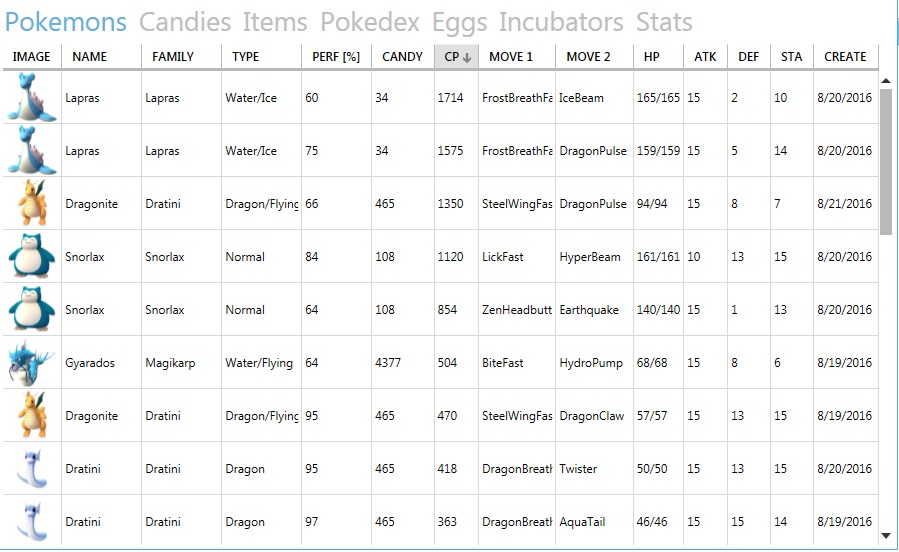Sort table by PERF [%] column

336,57
